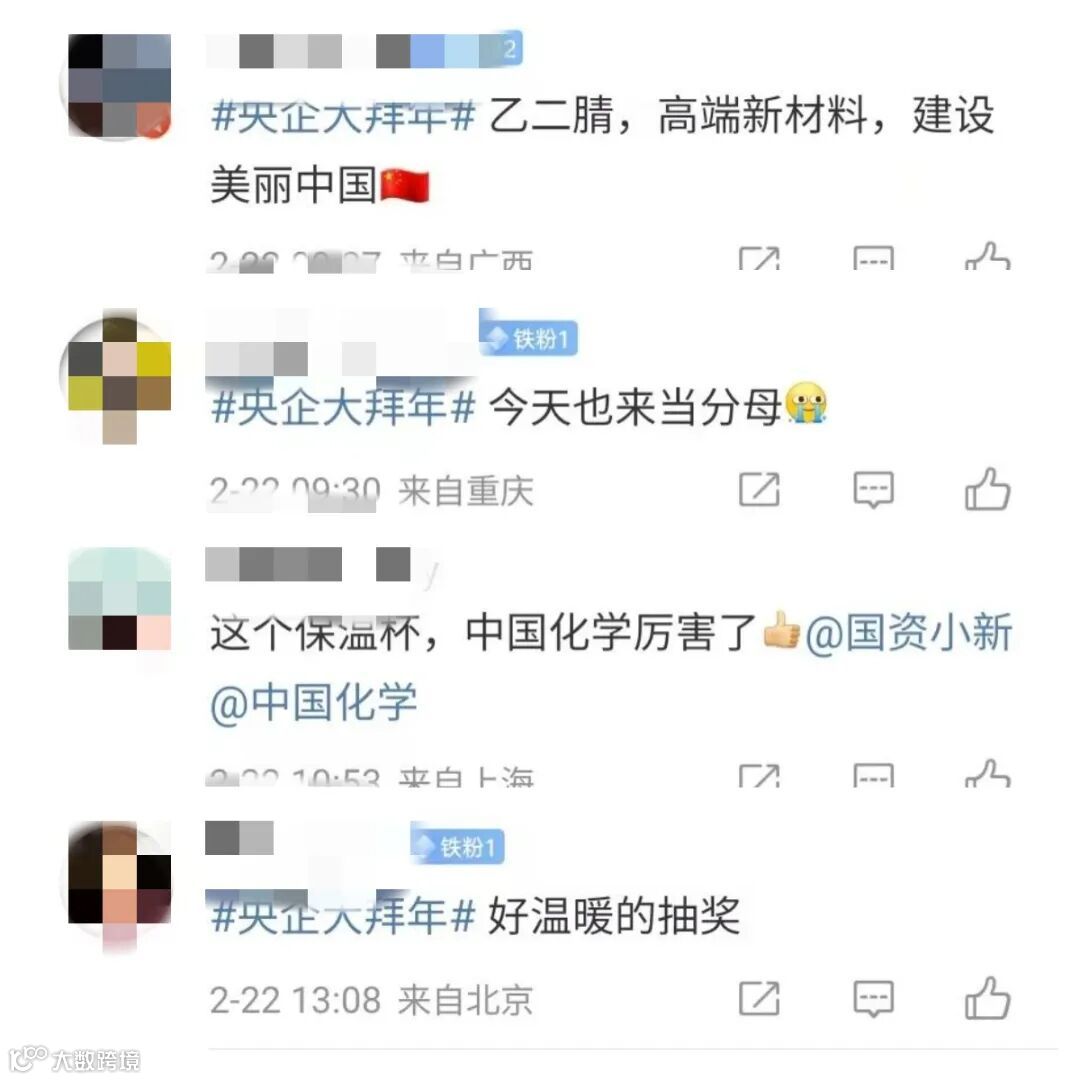Like the comment posted from 北京

[988, 998]
